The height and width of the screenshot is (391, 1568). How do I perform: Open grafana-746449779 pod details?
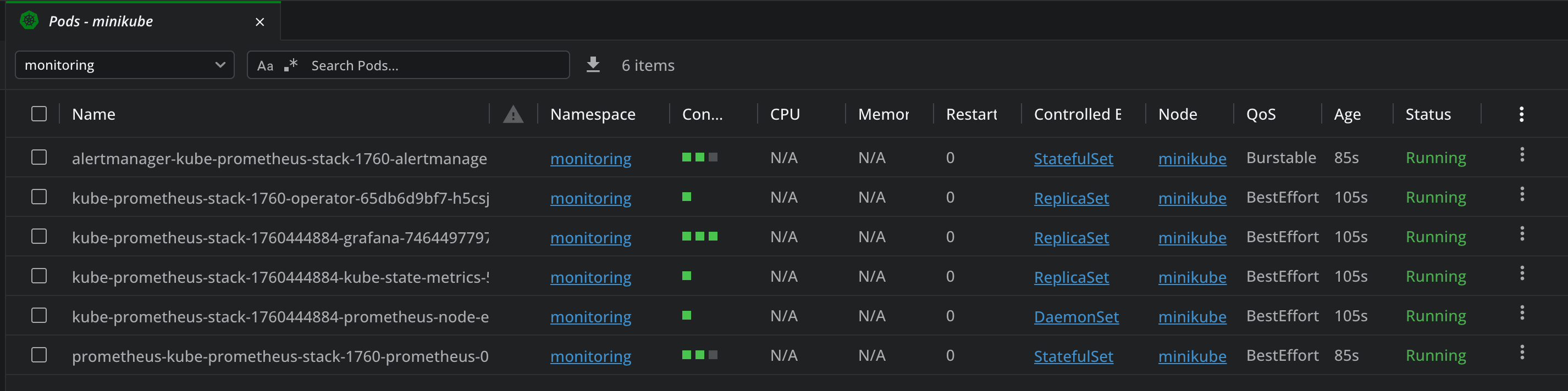[x=280, y=237]
